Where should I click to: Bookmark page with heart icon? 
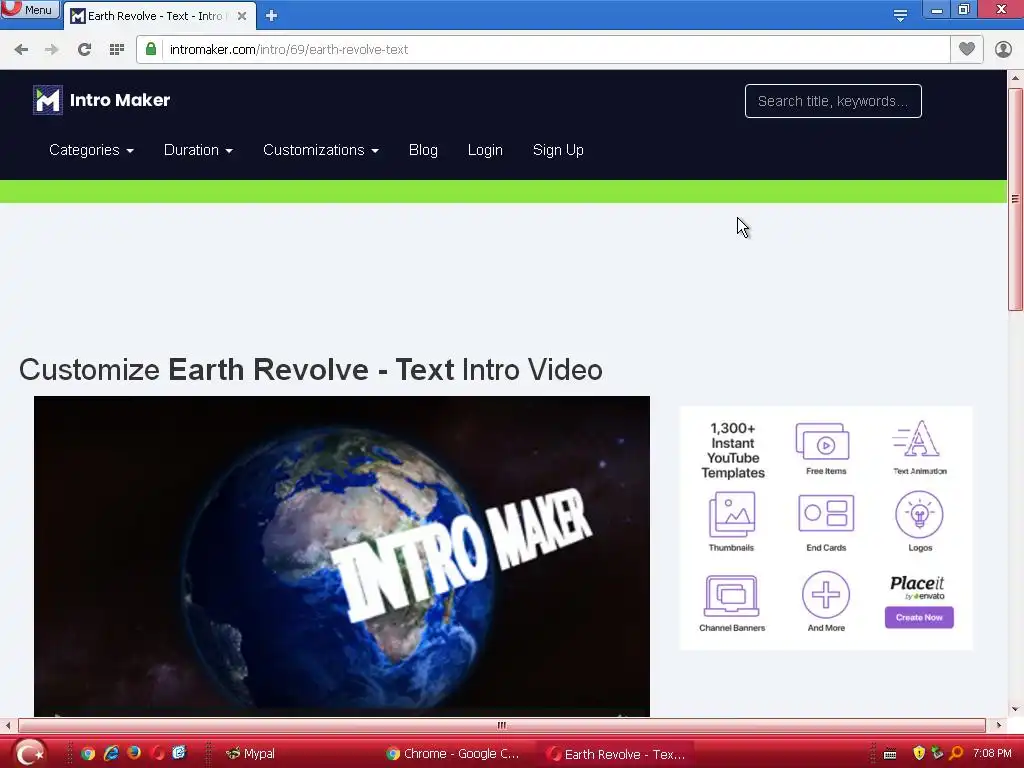tap(967, 49)
